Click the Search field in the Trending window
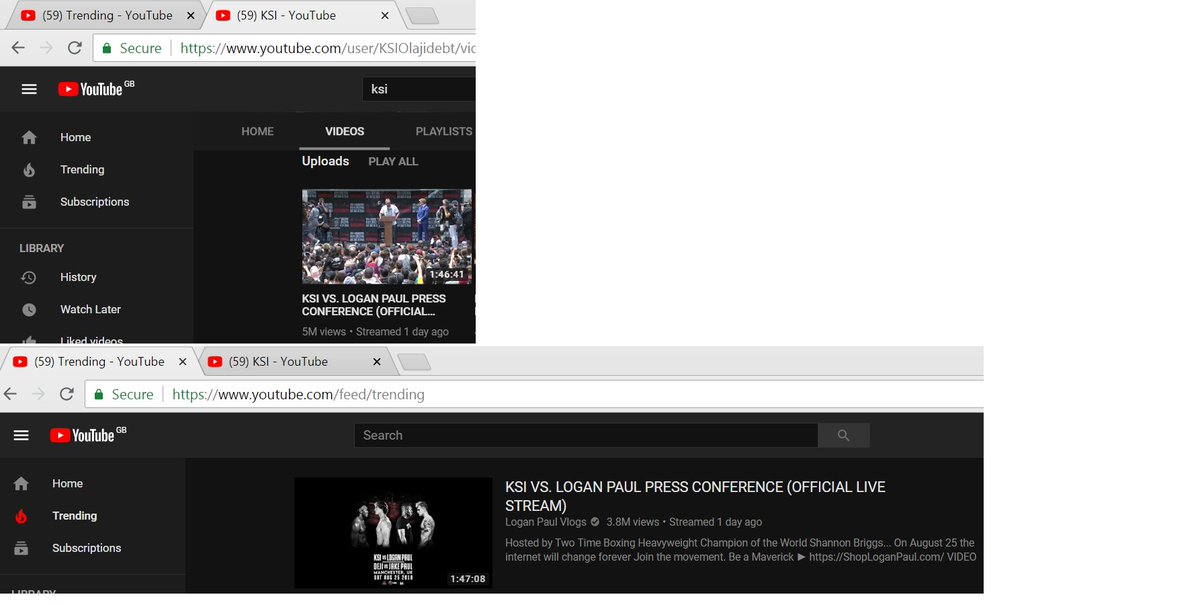Image resolution: width=1200 pixels, height=605 pixels. 586,435
